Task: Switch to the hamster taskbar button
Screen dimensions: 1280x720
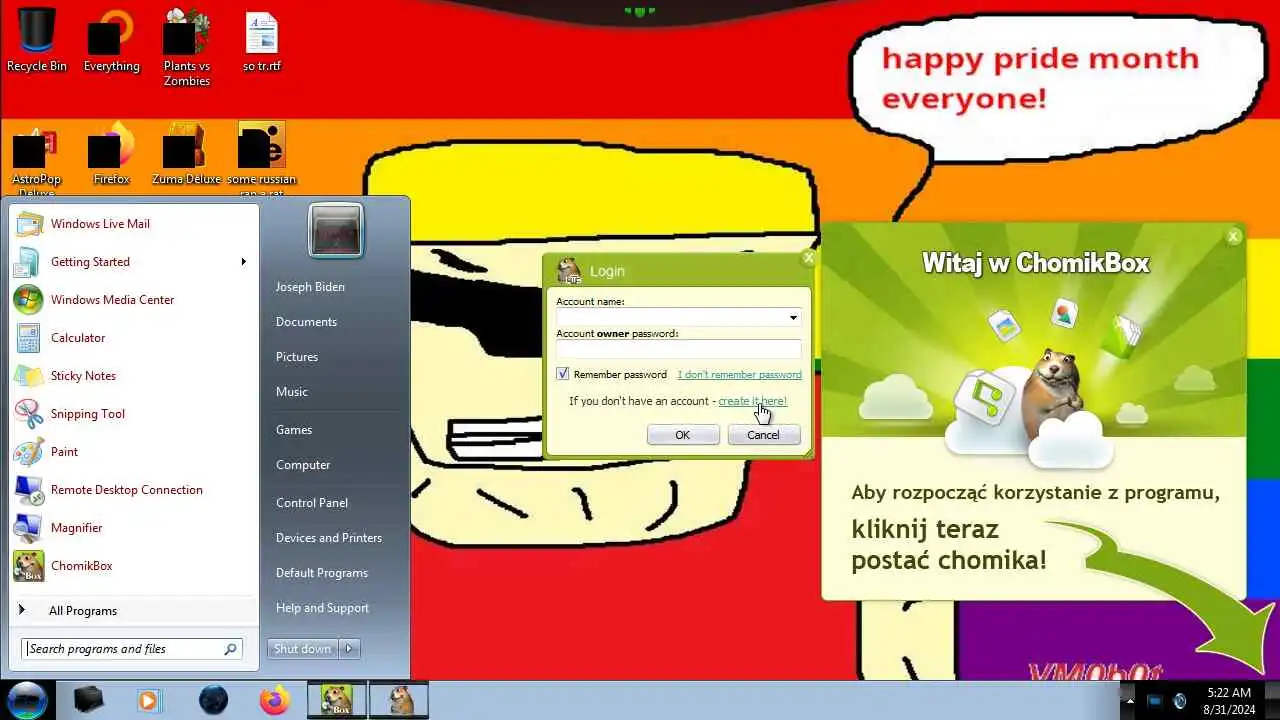Action: pyautogui.click(x=399, y=700)
